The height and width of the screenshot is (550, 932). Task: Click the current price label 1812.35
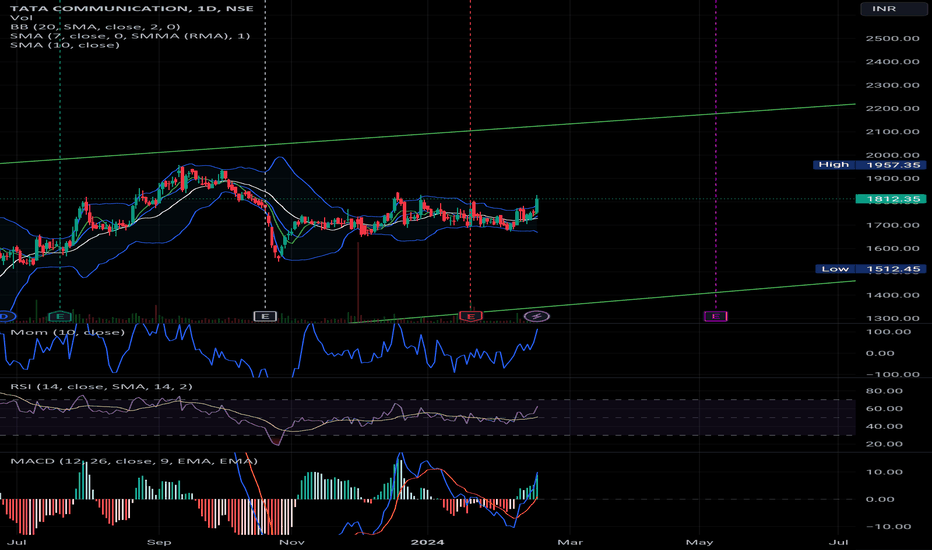890,199
